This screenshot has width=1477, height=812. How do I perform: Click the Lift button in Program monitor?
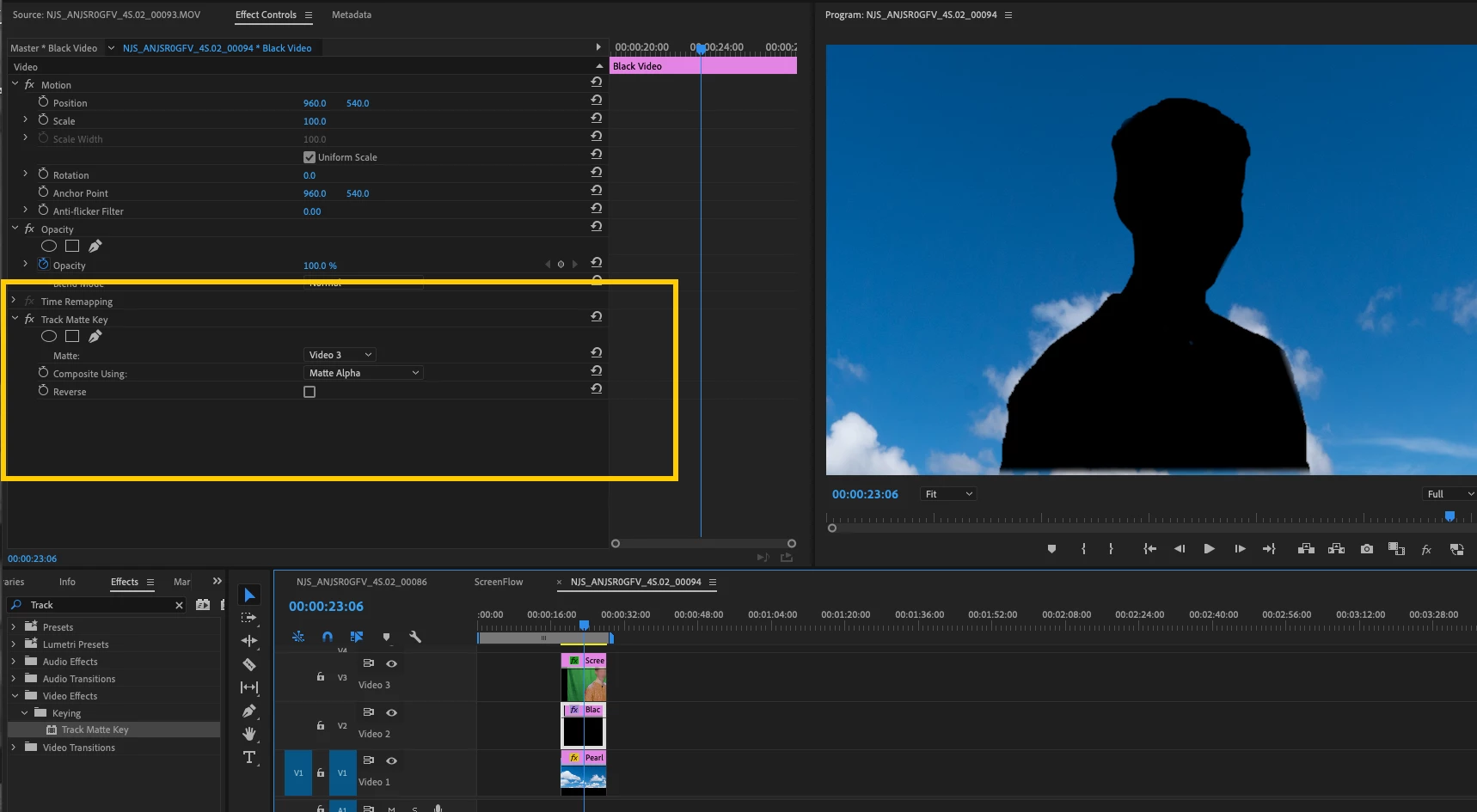1306,549
